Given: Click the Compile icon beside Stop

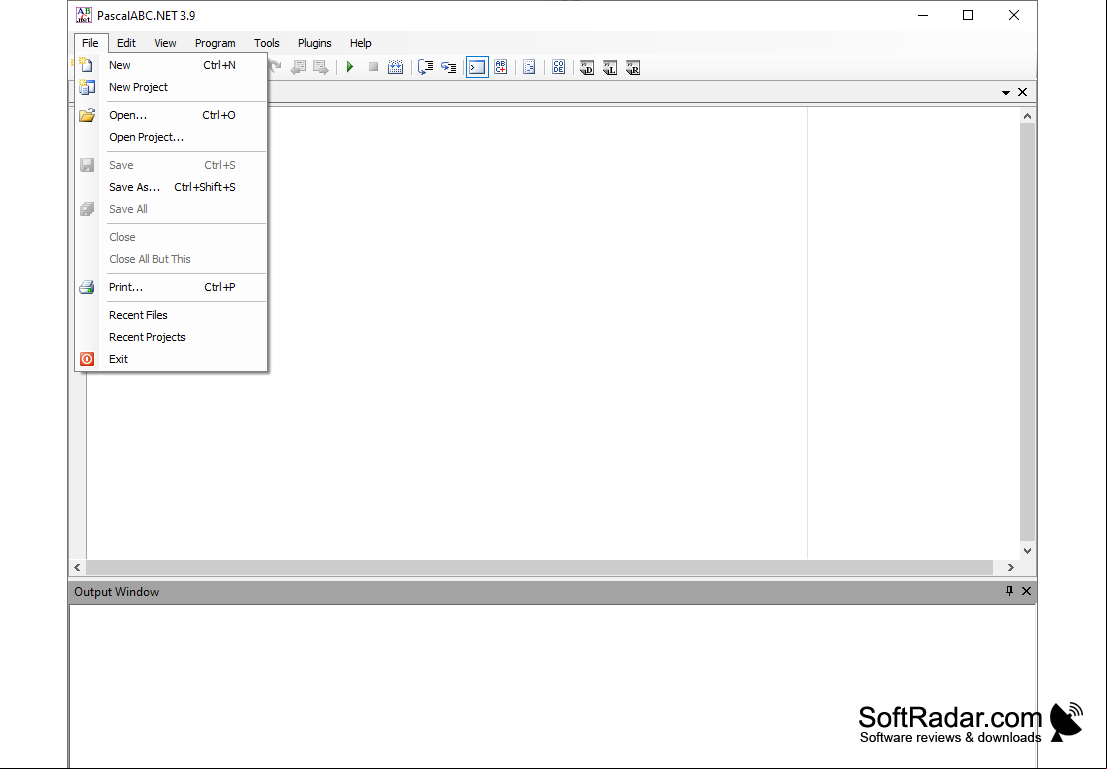Looking at the screenshot, I should coord(396,67).
